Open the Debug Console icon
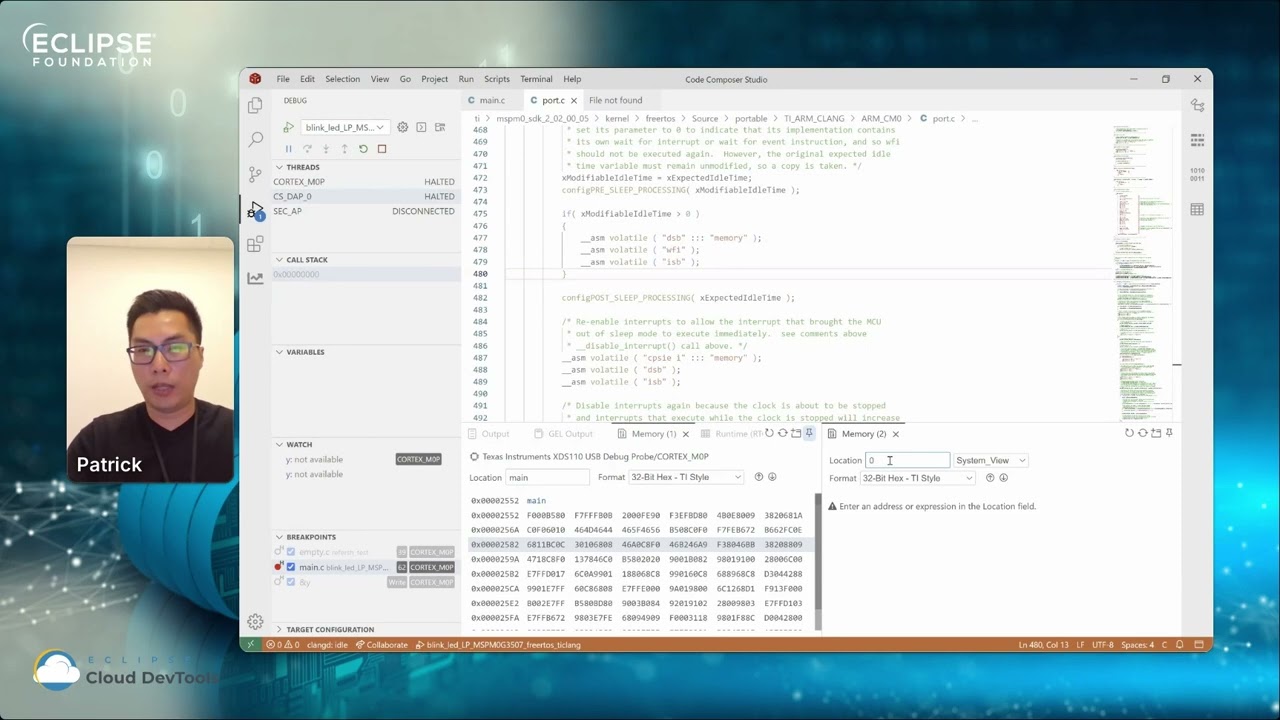This screenshot has height=720, width=1280. click(421, 127)
